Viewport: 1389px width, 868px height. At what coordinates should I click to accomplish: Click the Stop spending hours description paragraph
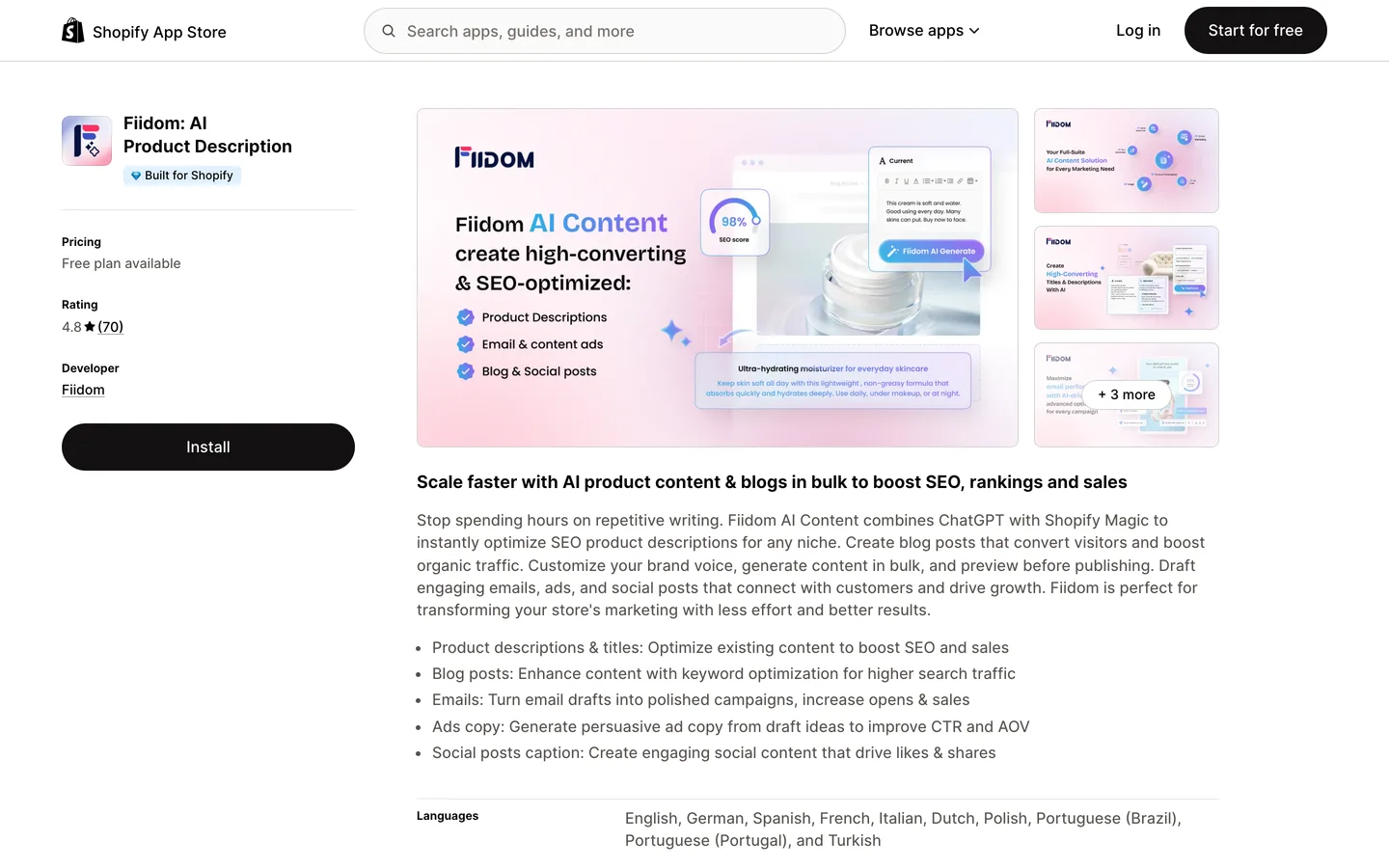pos(811,565)
